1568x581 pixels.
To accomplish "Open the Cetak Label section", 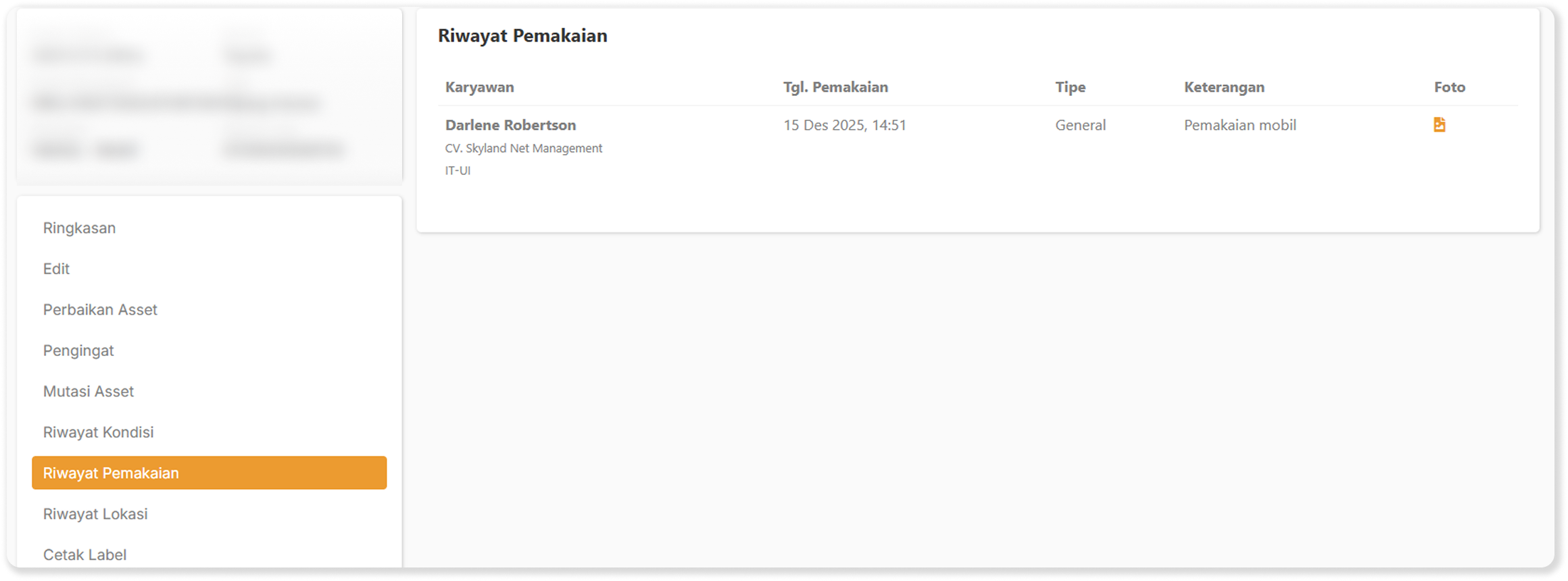I will click(85, 554).
